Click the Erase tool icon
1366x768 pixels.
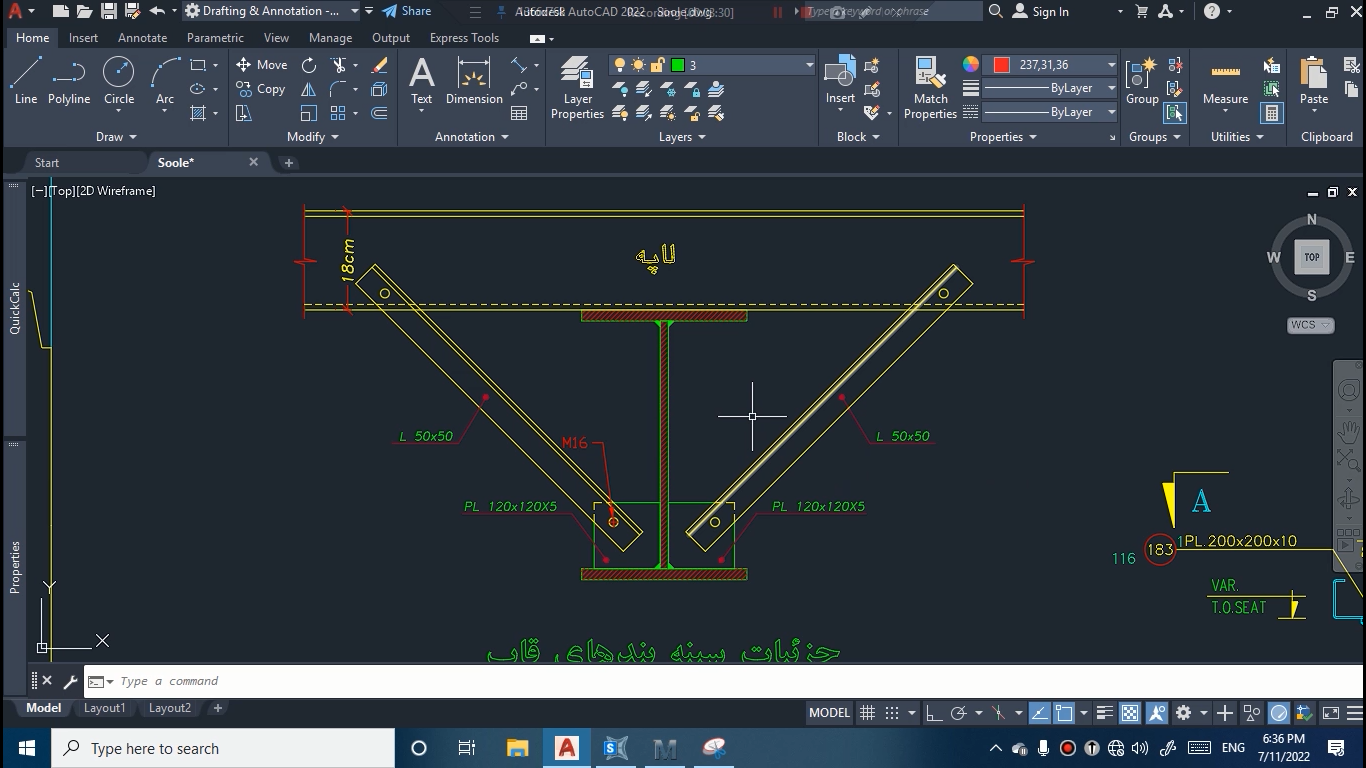pos(379,65)
